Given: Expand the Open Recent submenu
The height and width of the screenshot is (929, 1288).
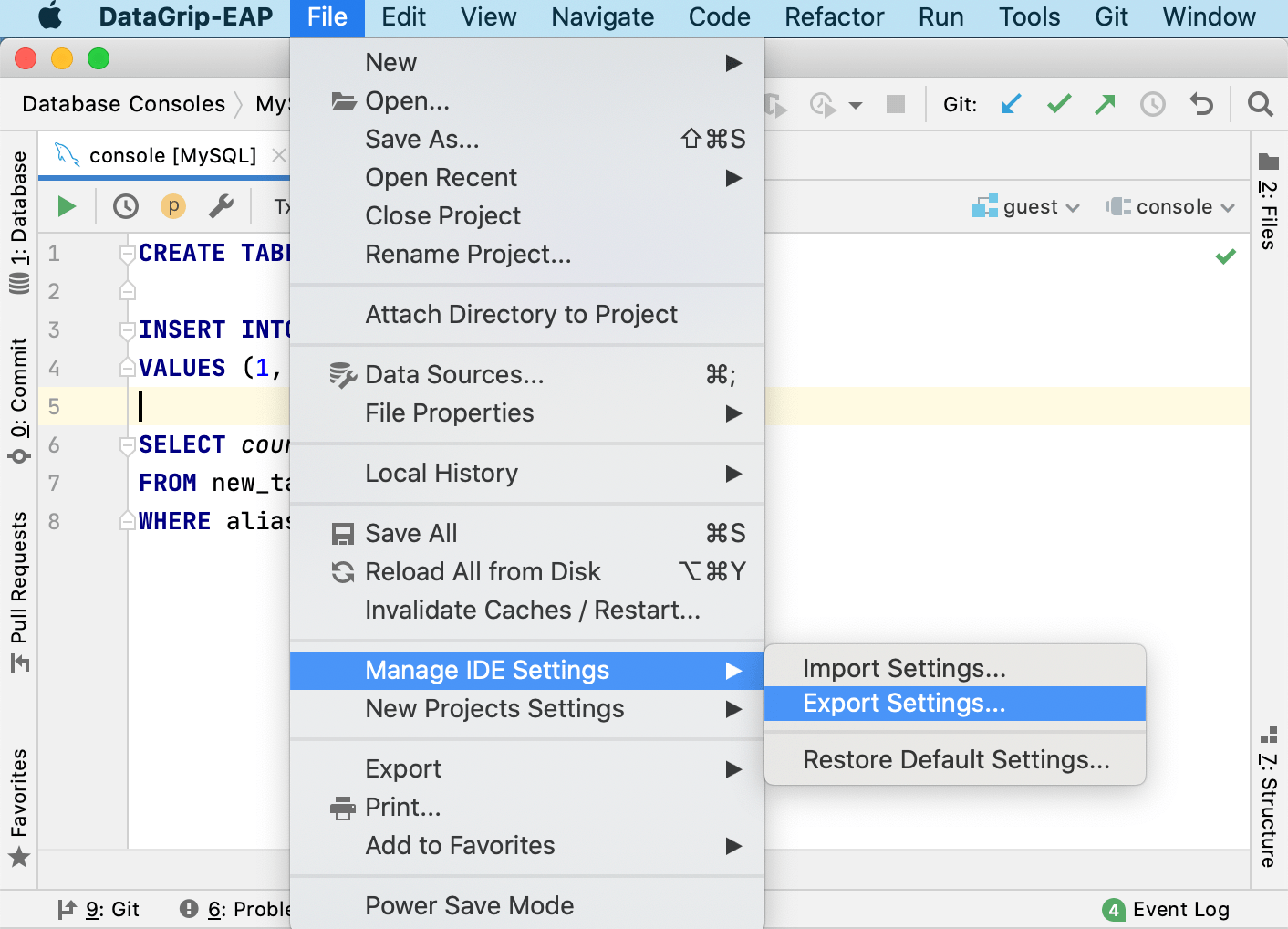Looking at the screenshot, I should pyautogui.click(x=441, y=177).
